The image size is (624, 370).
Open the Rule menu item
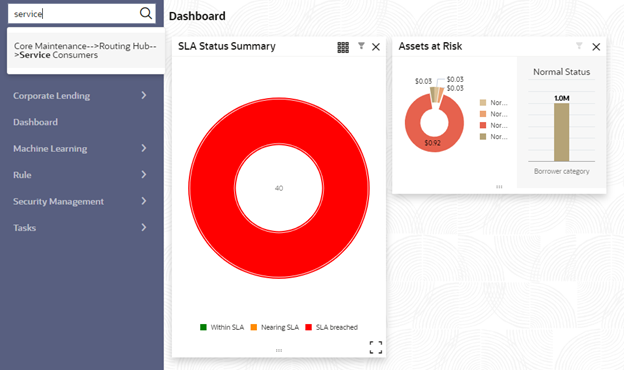pyautogui.click(x=22, y=175)
